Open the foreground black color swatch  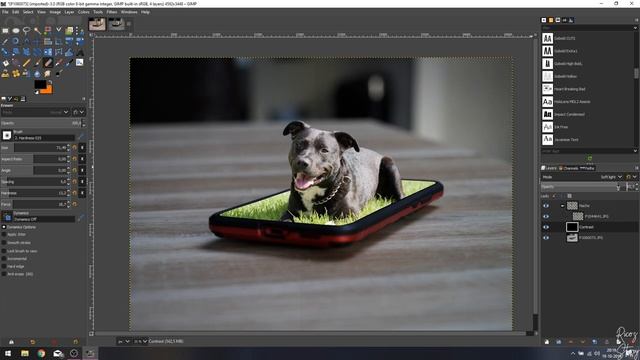pyautogui.click(x=40, y=84)
